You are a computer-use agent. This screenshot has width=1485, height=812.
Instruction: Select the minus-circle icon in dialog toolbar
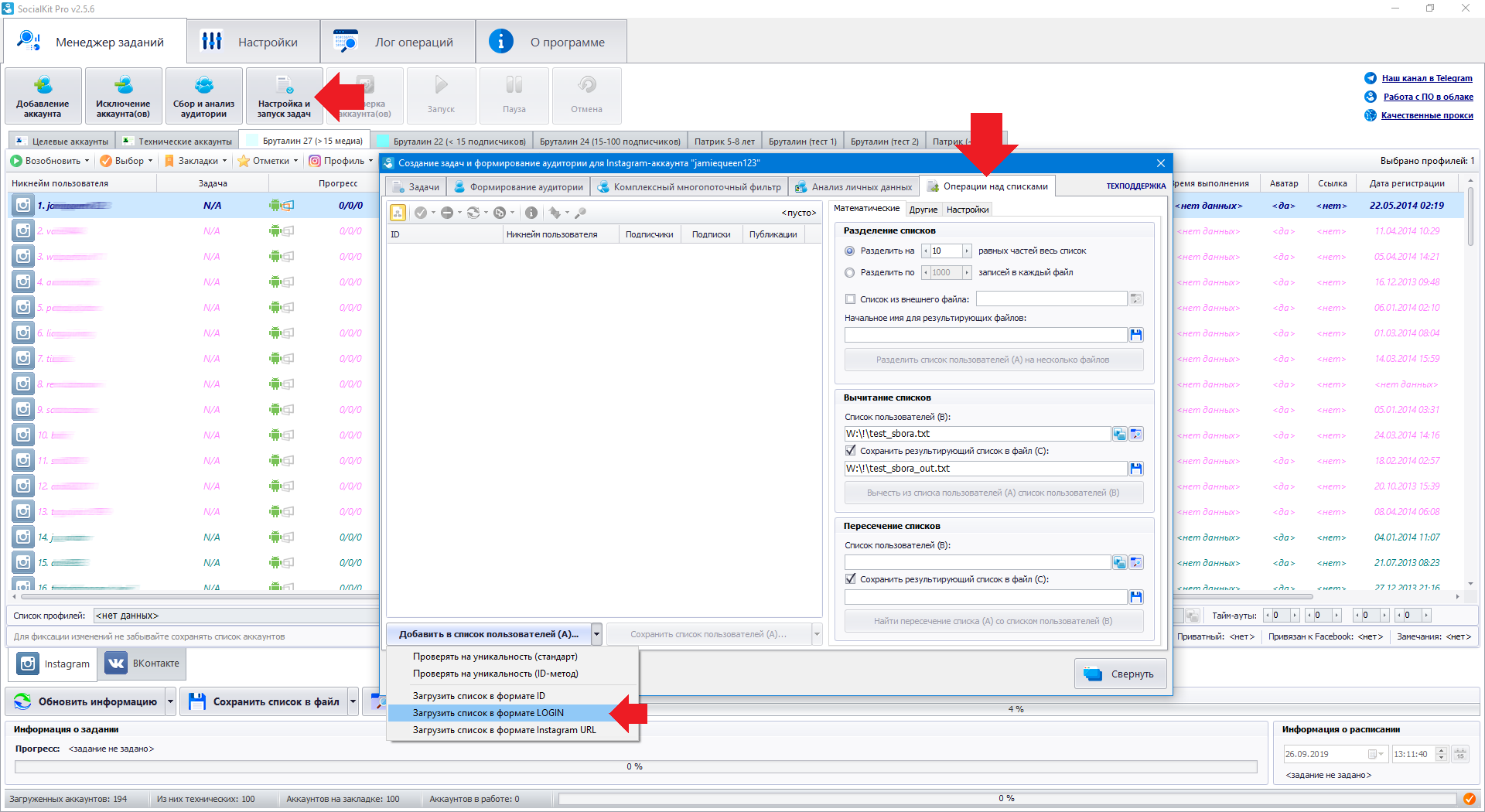447,213
